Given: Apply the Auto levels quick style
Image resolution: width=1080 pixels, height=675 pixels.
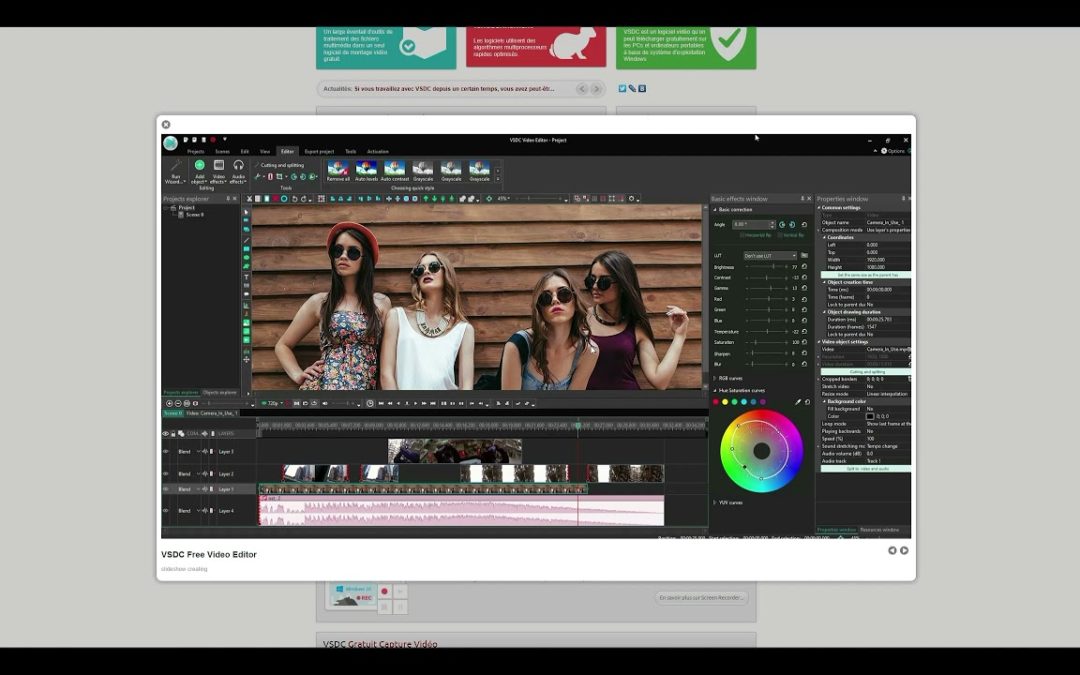Looking at the screenshot, I should tap(366, 171).
